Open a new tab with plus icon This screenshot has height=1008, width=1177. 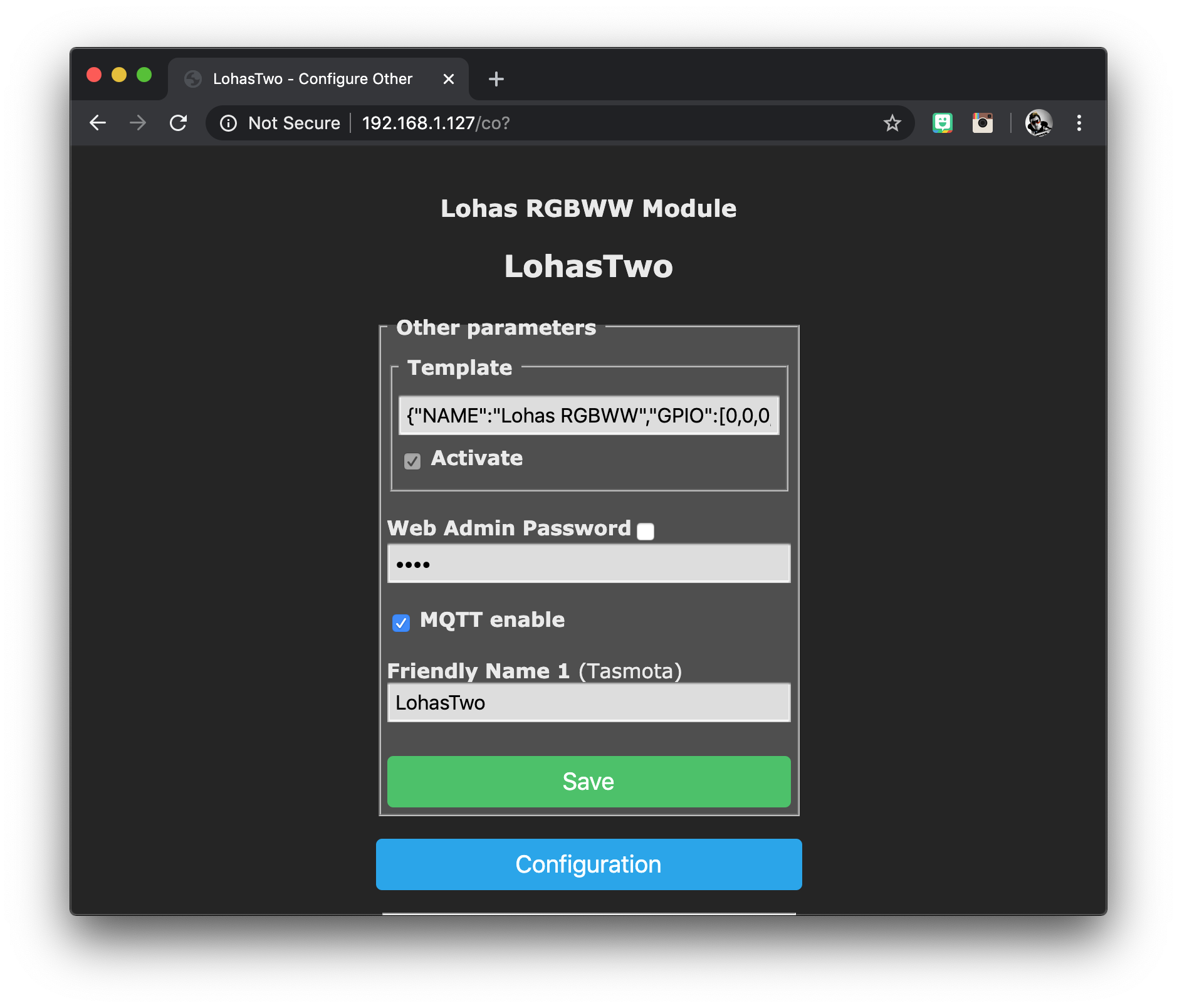click(x=496, y=79)
